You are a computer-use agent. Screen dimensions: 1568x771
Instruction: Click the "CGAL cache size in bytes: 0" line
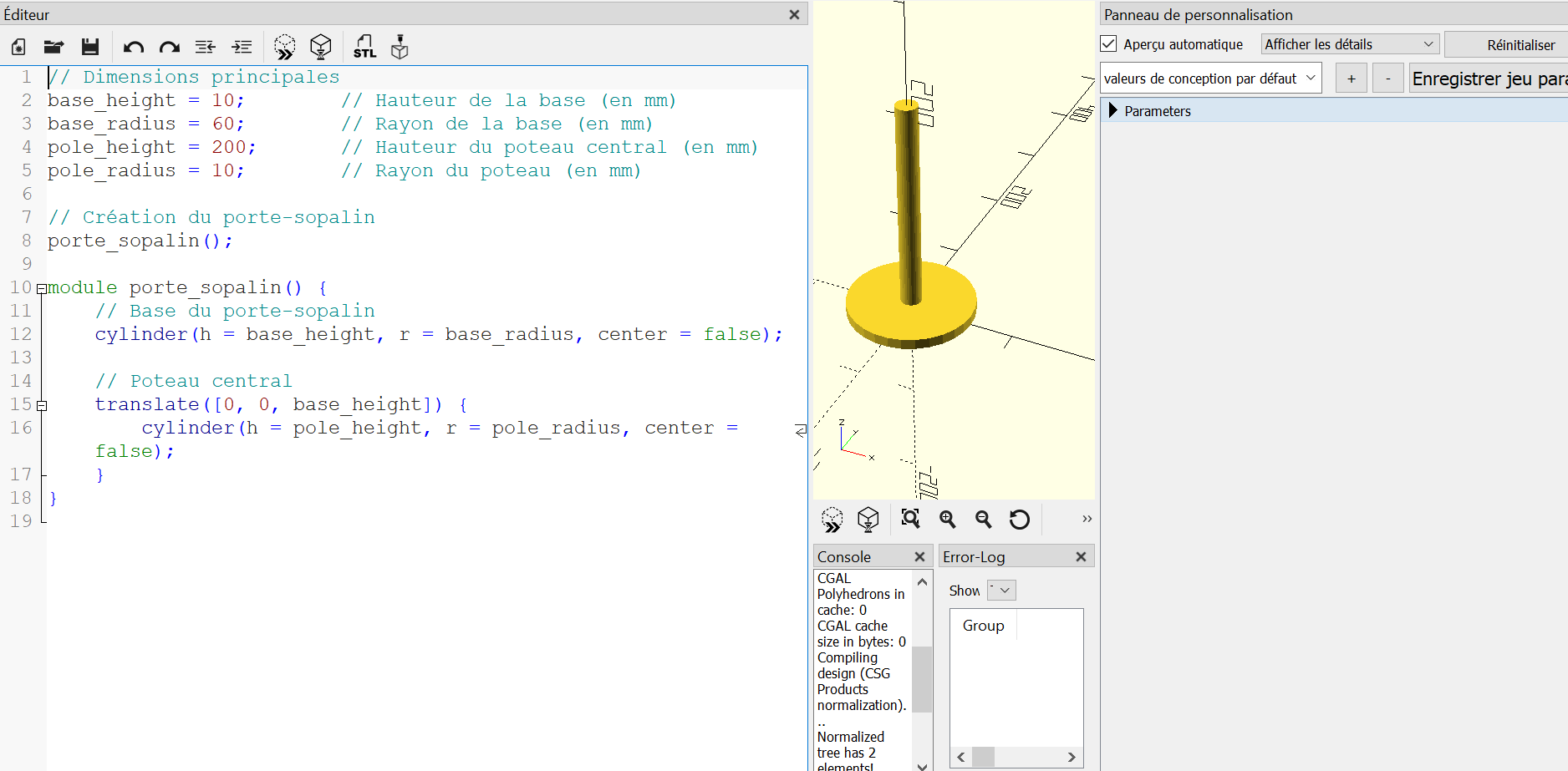861,633
